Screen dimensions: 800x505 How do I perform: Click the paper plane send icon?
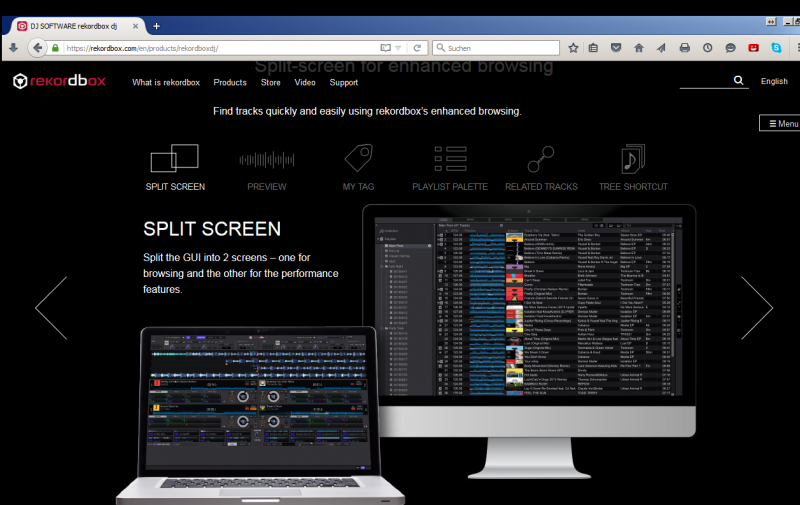661,48
